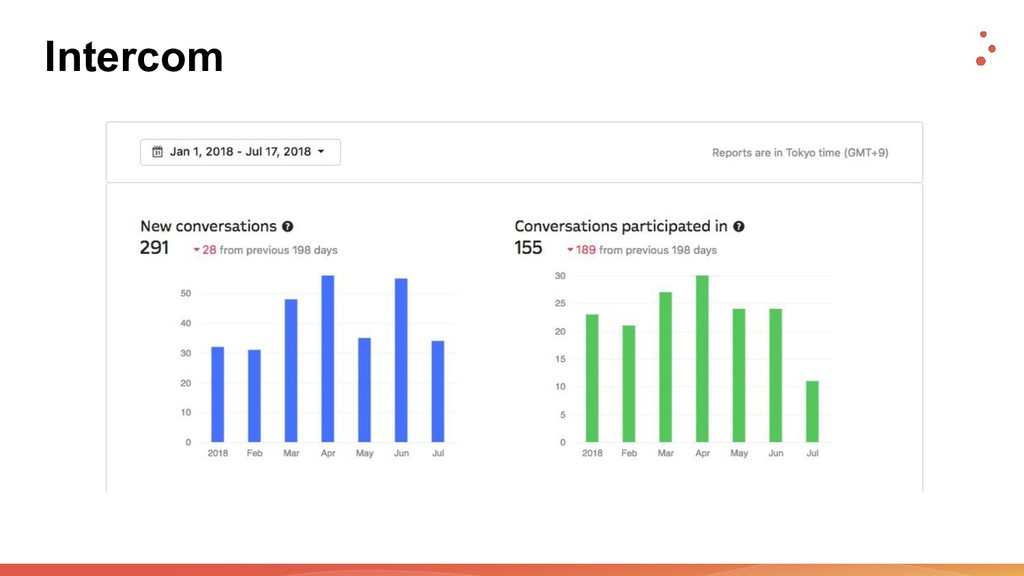Click the blue Mar bar in New conversations
1024x576 pixels.
pyautogui.click(x=291, y=370)
